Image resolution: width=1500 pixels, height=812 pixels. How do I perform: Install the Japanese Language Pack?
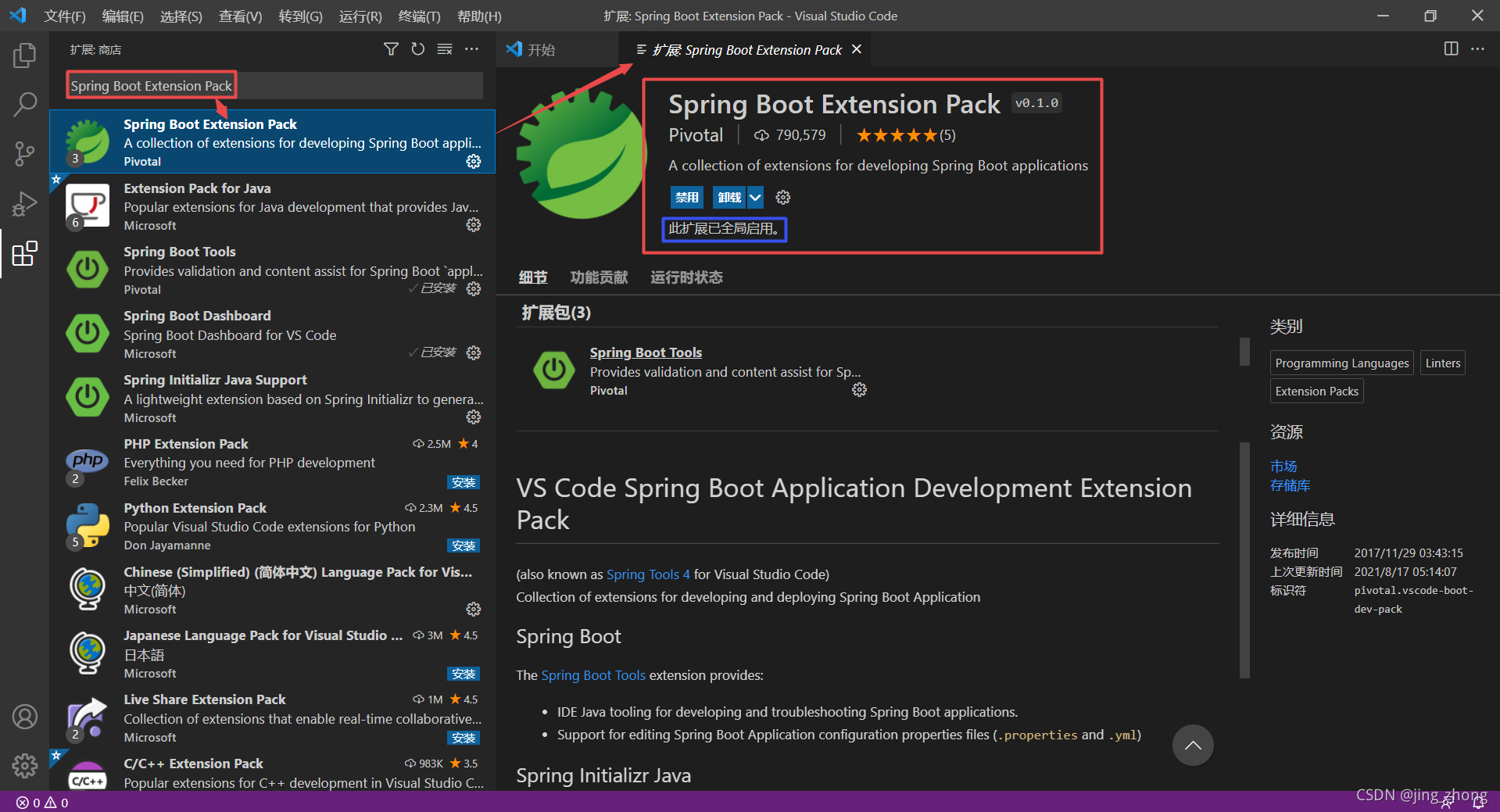point(464,674)
